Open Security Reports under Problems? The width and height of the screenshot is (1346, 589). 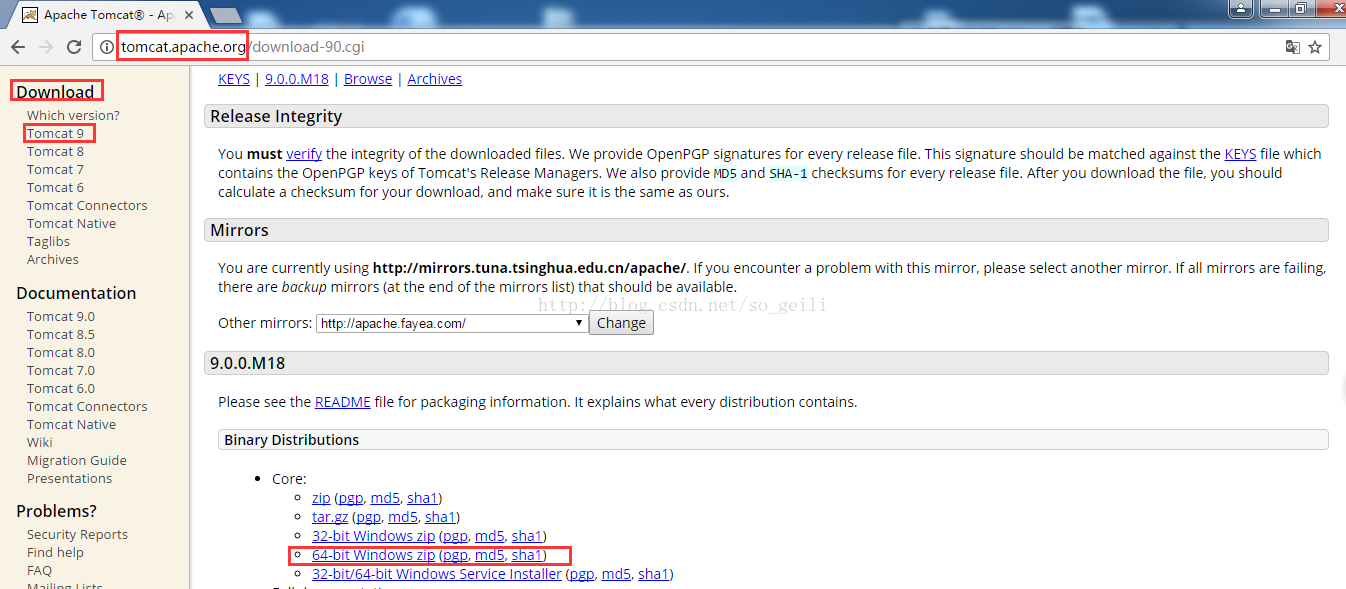click(77, 535)
